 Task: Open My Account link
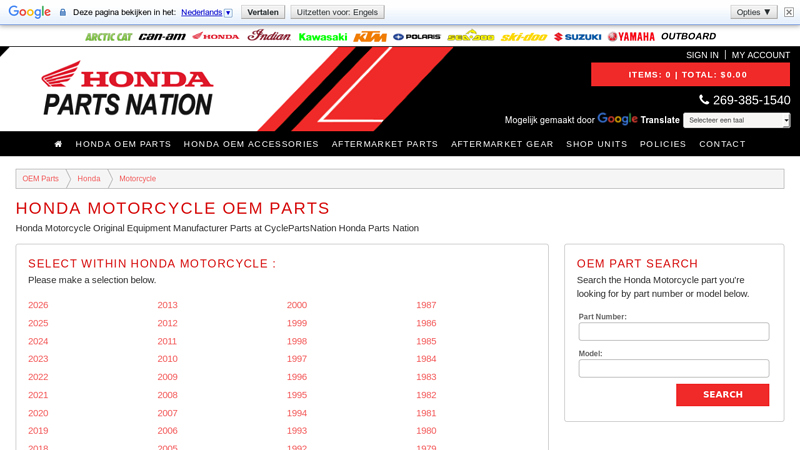(x=761, y=55)
